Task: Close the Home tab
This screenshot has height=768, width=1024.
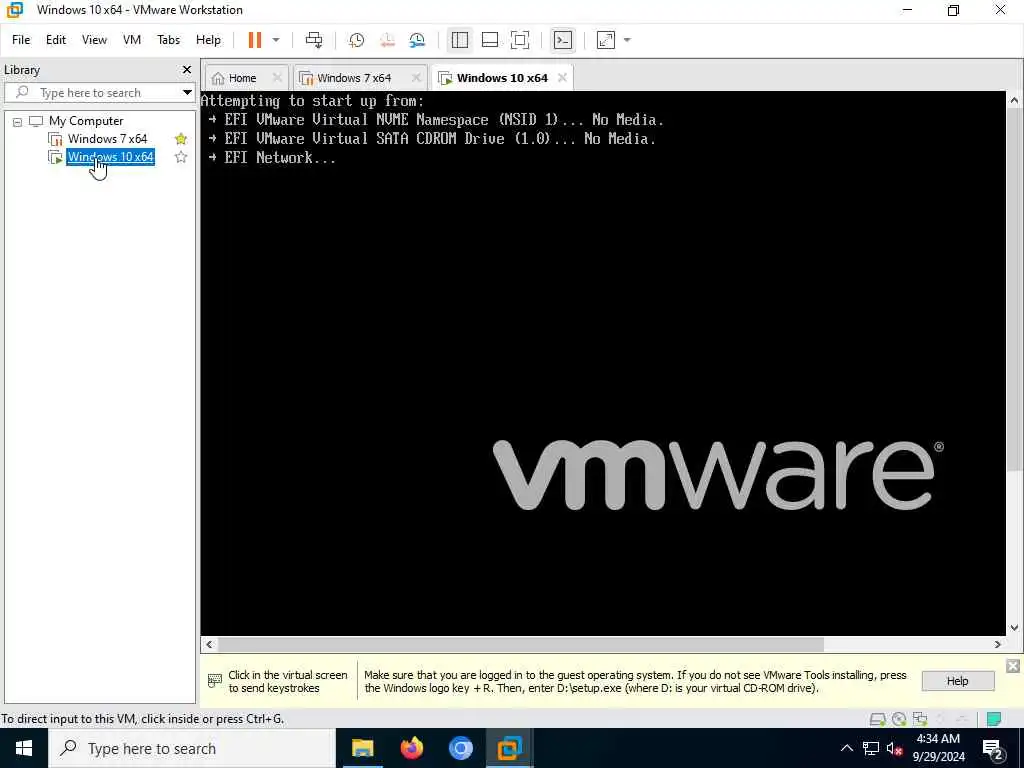Action: tap(277, 78)
